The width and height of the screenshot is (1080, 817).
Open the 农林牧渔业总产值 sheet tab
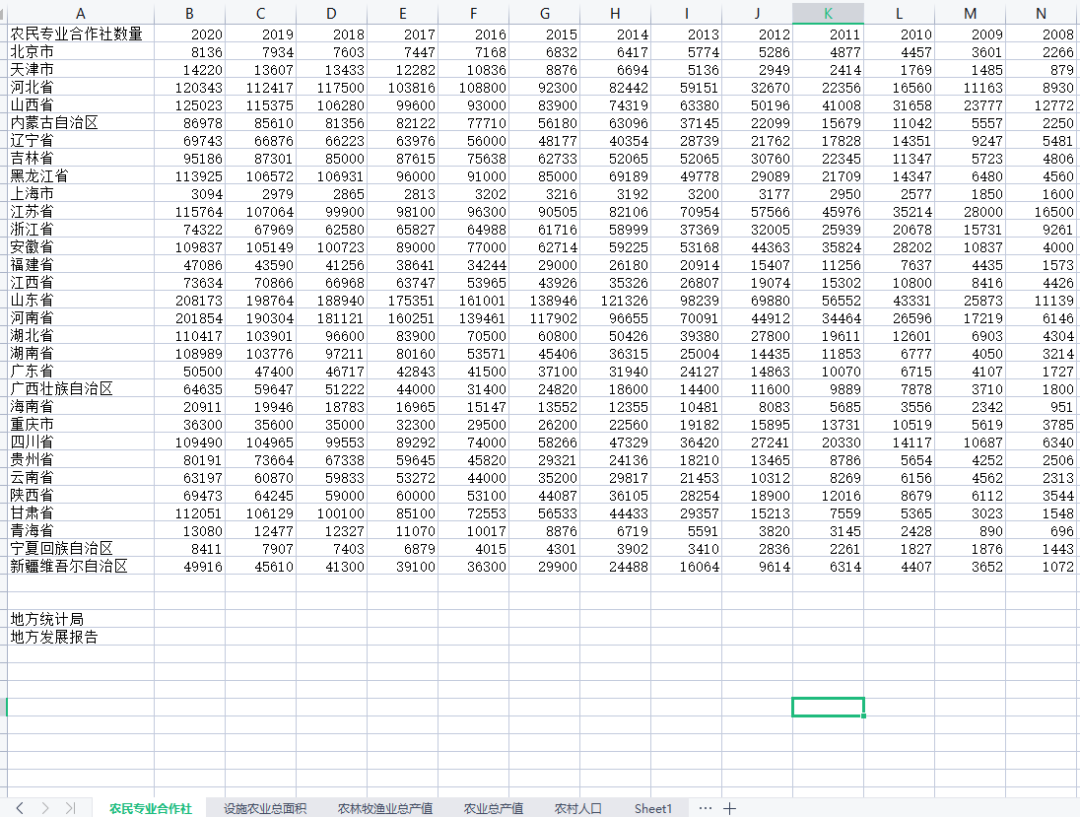(x=385, y=808)
